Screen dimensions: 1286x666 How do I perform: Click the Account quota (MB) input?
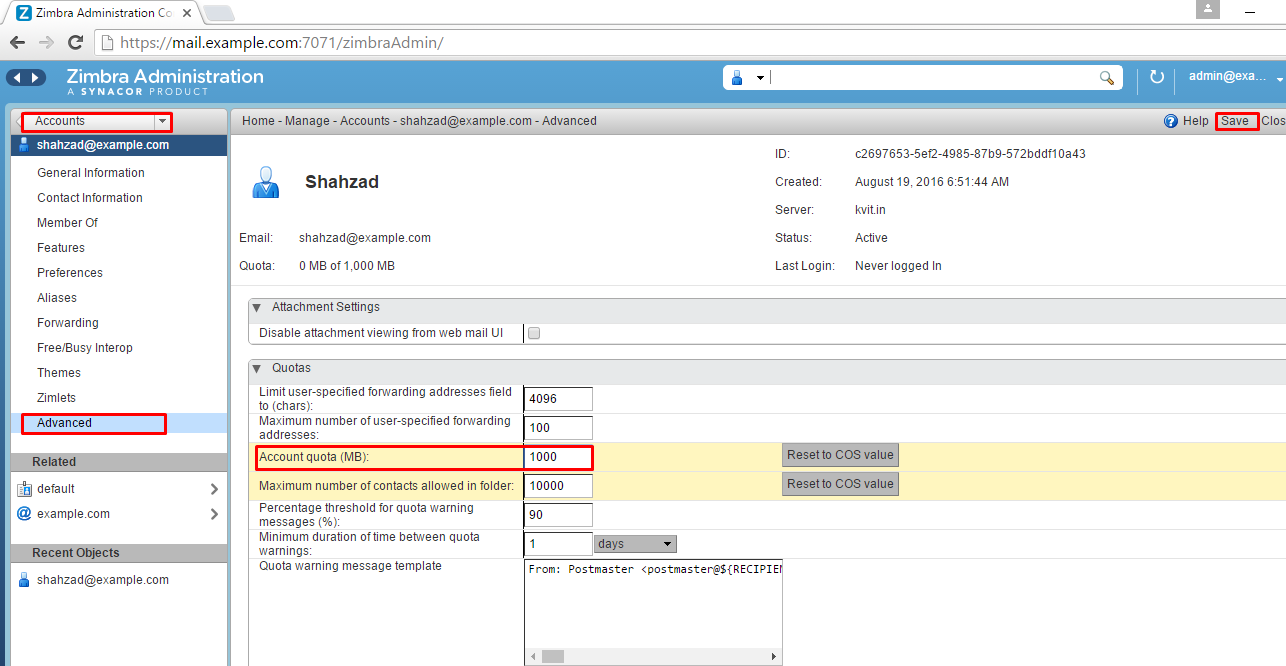pos(558,457)
